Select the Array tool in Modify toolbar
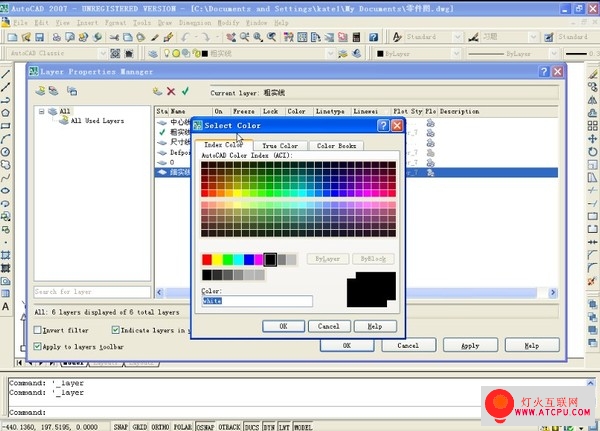Viewport: 600px width, 431px height. click(x=592, y=126)
